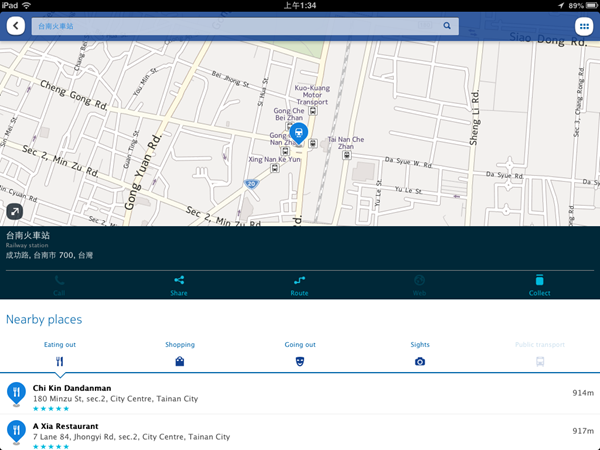Viewport: 600px width, 450px height.
Task: Switch to the Shopping tab
Action: pyautogui.click(x=180, y=354)
